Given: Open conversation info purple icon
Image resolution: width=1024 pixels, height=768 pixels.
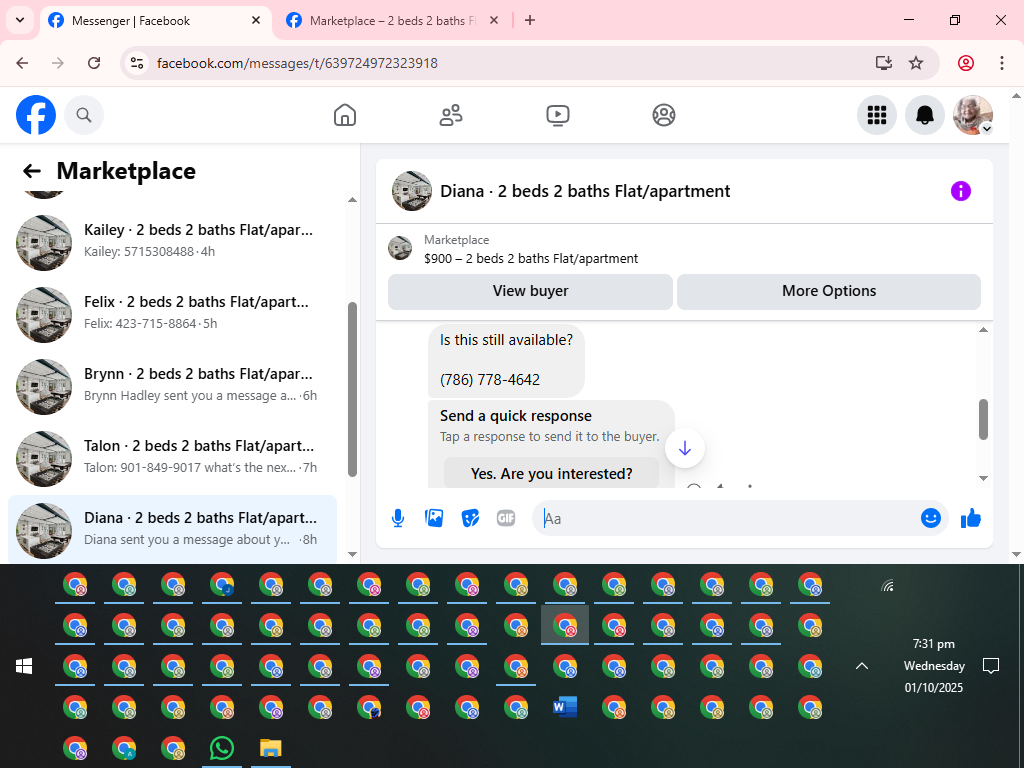Looking at the screenshot, I should (961, 191).
